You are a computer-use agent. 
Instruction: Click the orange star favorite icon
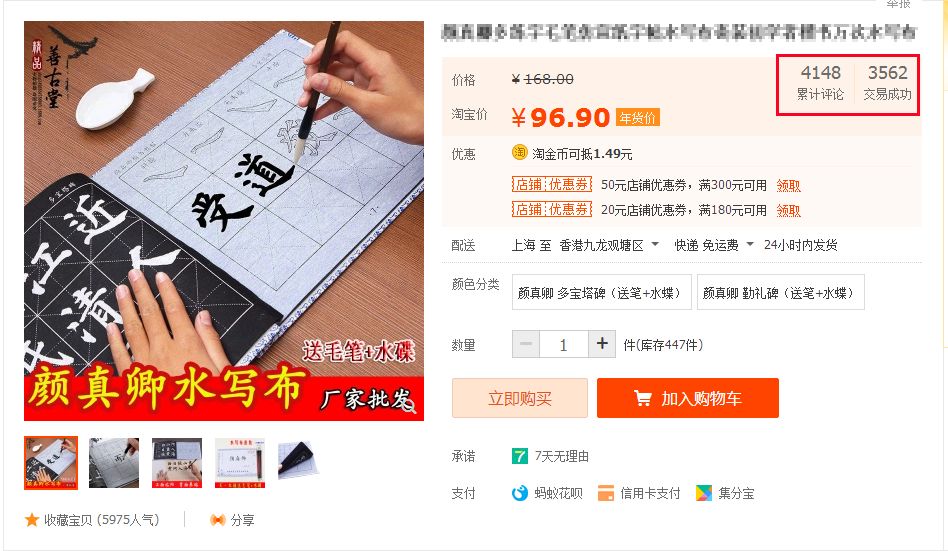[31, 520]
